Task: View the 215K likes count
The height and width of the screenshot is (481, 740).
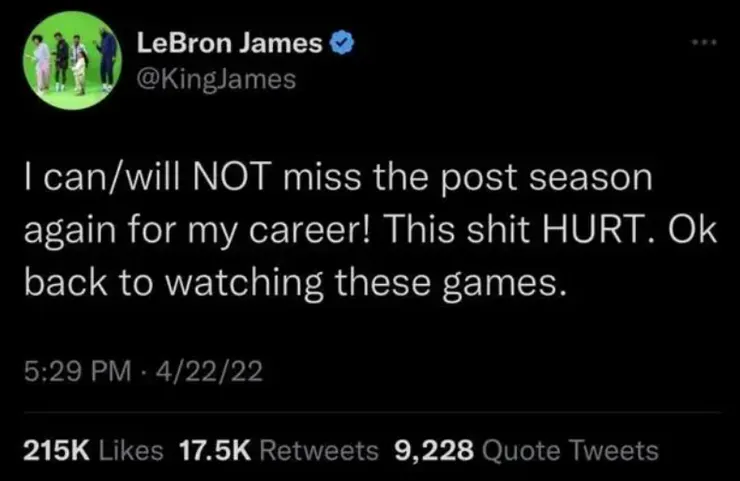Action: [x=57, y=450]
